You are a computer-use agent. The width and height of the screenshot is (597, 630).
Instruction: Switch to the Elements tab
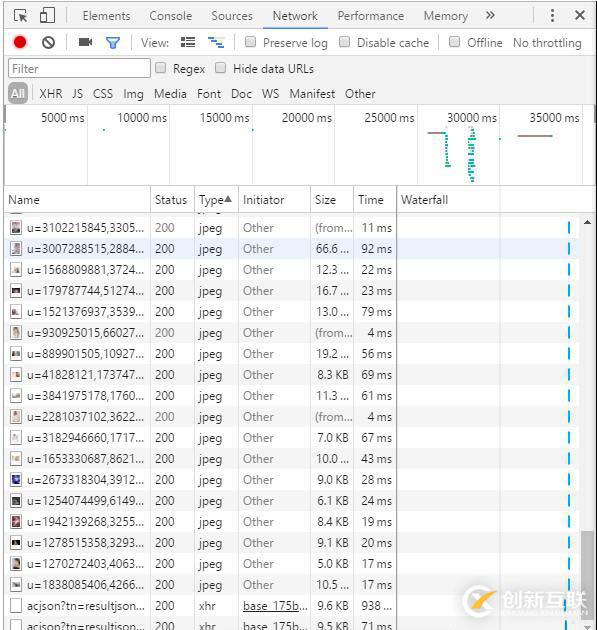pyautogui.click(x=106, y=16)
